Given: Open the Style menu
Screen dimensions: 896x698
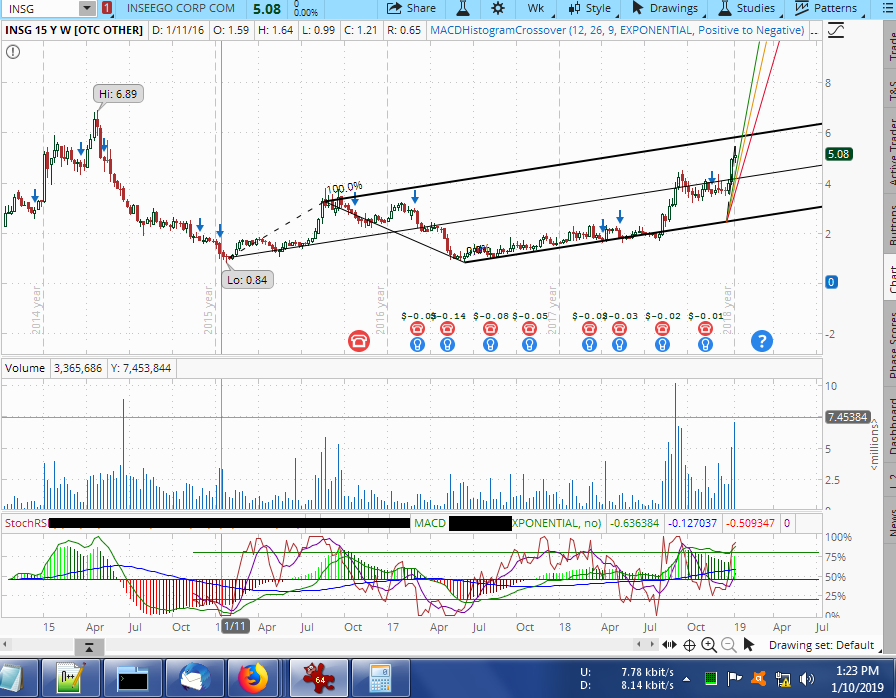Looking at the screenshot, I should (x=588, y=8).
